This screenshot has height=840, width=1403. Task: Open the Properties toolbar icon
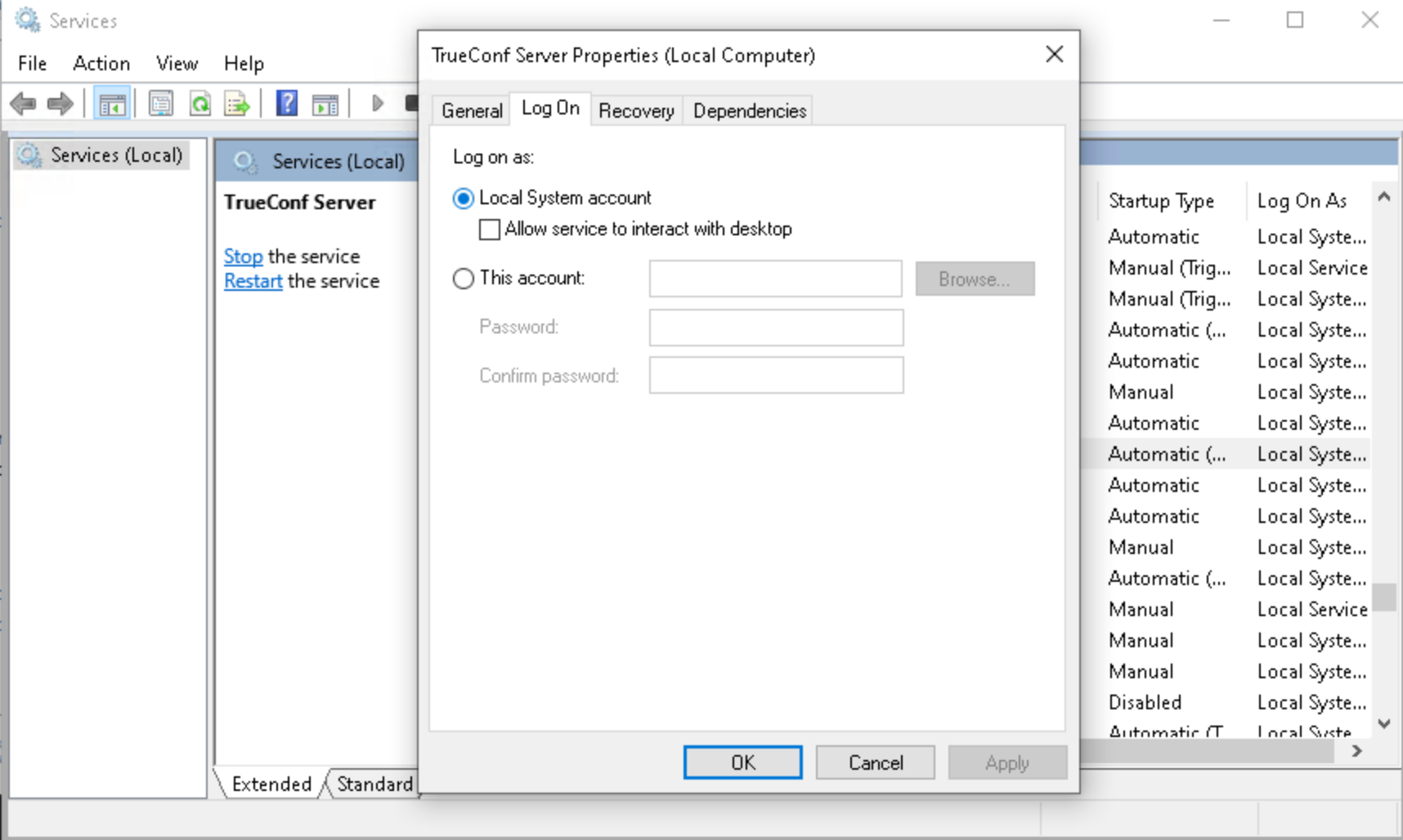click(x=161, y=104)
